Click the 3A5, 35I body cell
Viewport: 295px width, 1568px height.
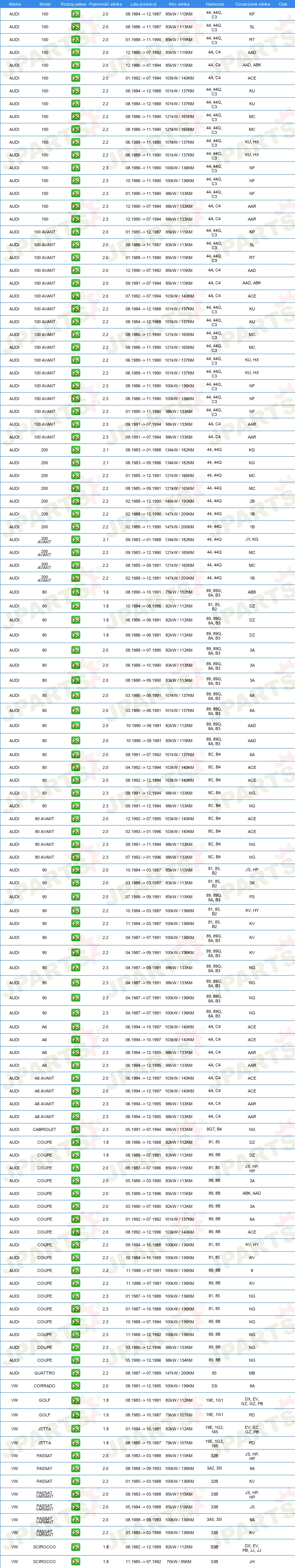215,1519
